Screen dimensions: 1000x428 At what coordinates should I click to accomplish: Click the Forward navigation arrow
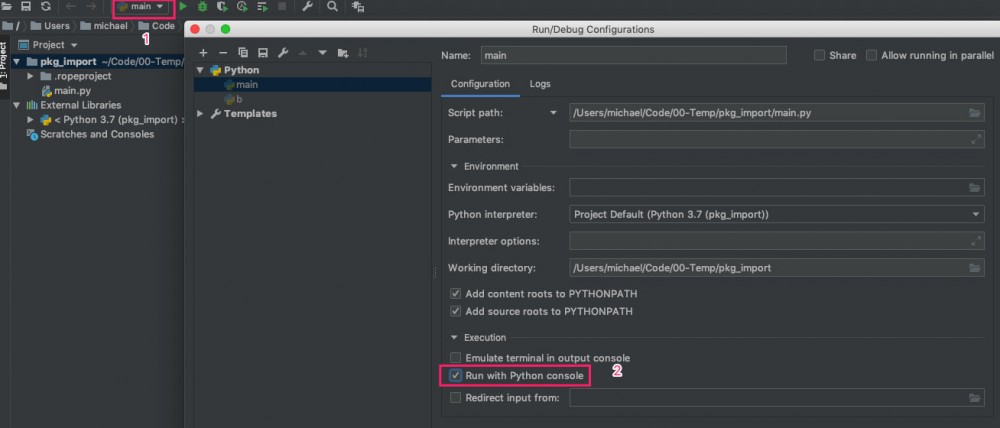click(x=91, y=6)
